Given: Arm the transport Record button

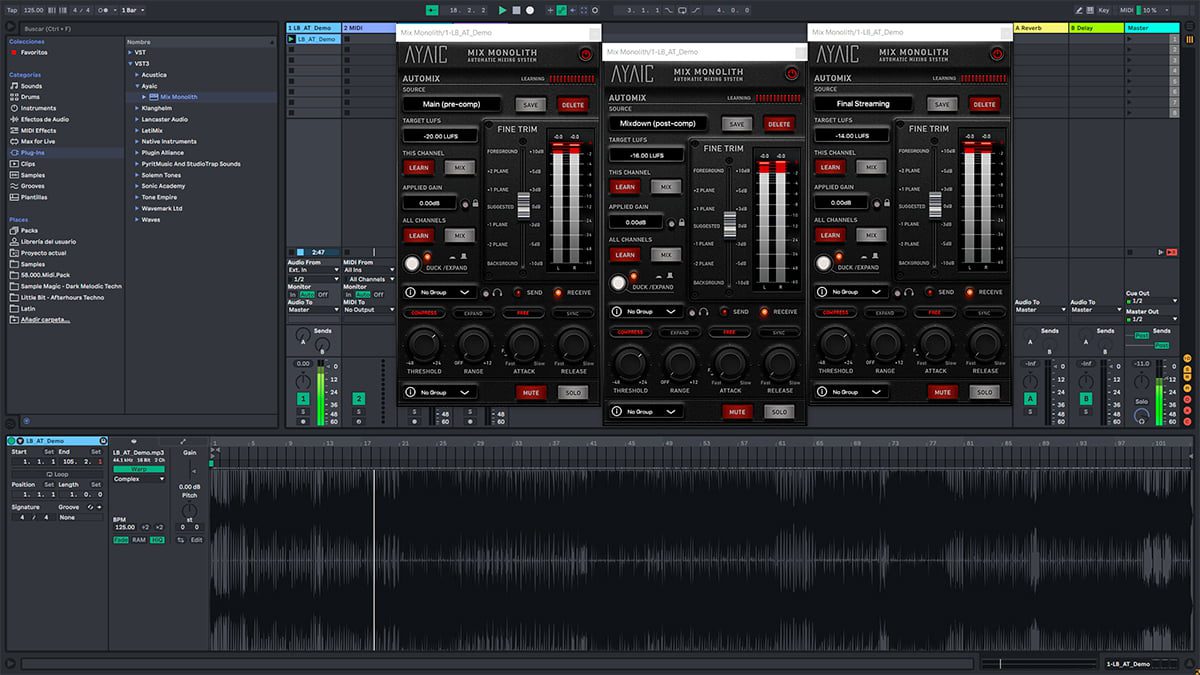Looking at the screenshot, I should pos(530,10).
